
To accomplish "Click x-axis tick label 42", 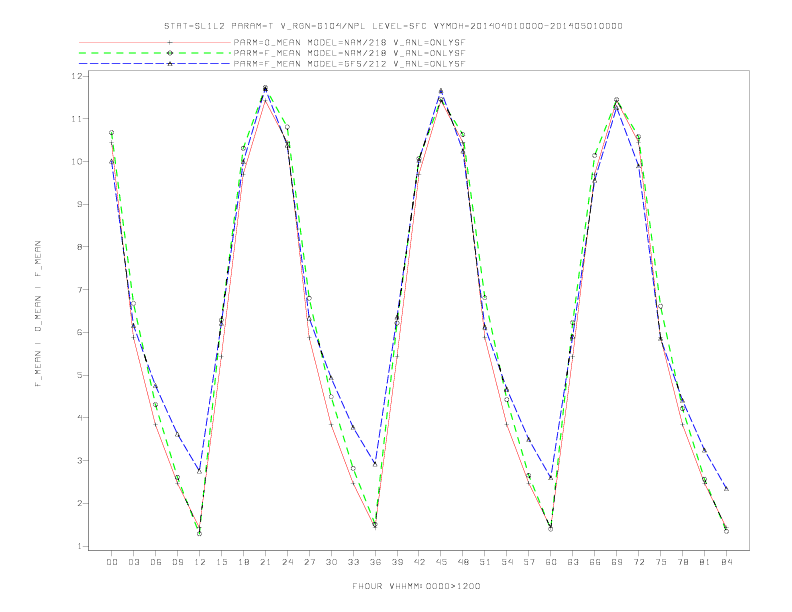I will (x=419, y=562).
